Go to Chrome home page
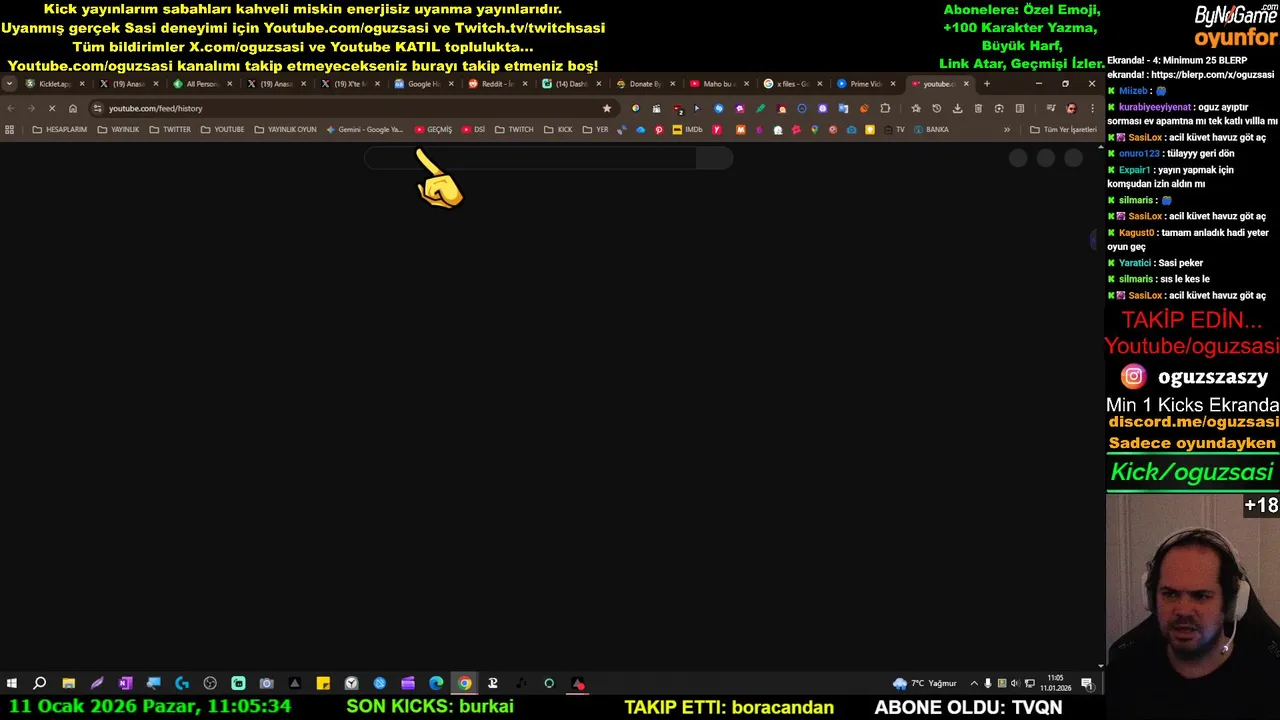1280x720 pixels. [x=72, y=108]
